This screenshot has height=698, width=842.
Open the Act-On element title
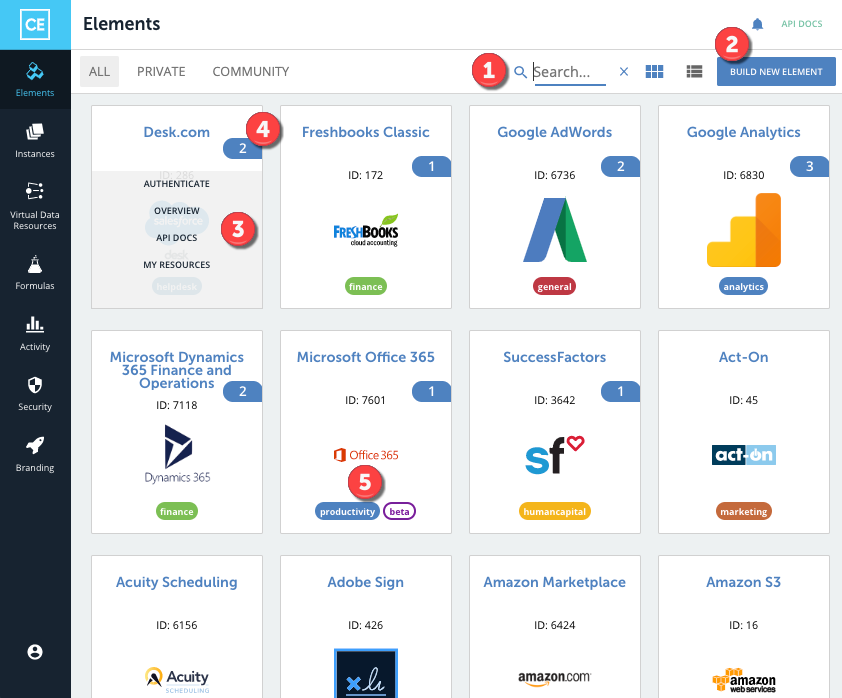(744, 357)
